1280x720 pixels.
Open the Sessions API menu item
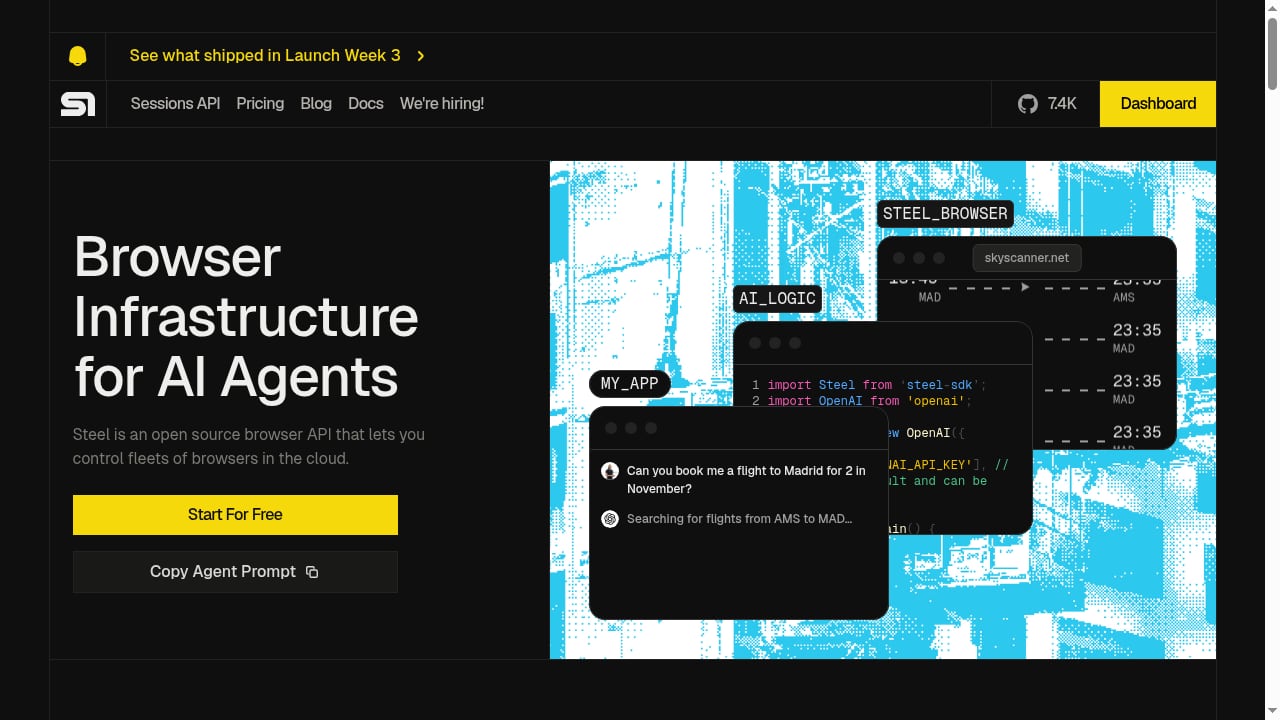click(175, 104)
